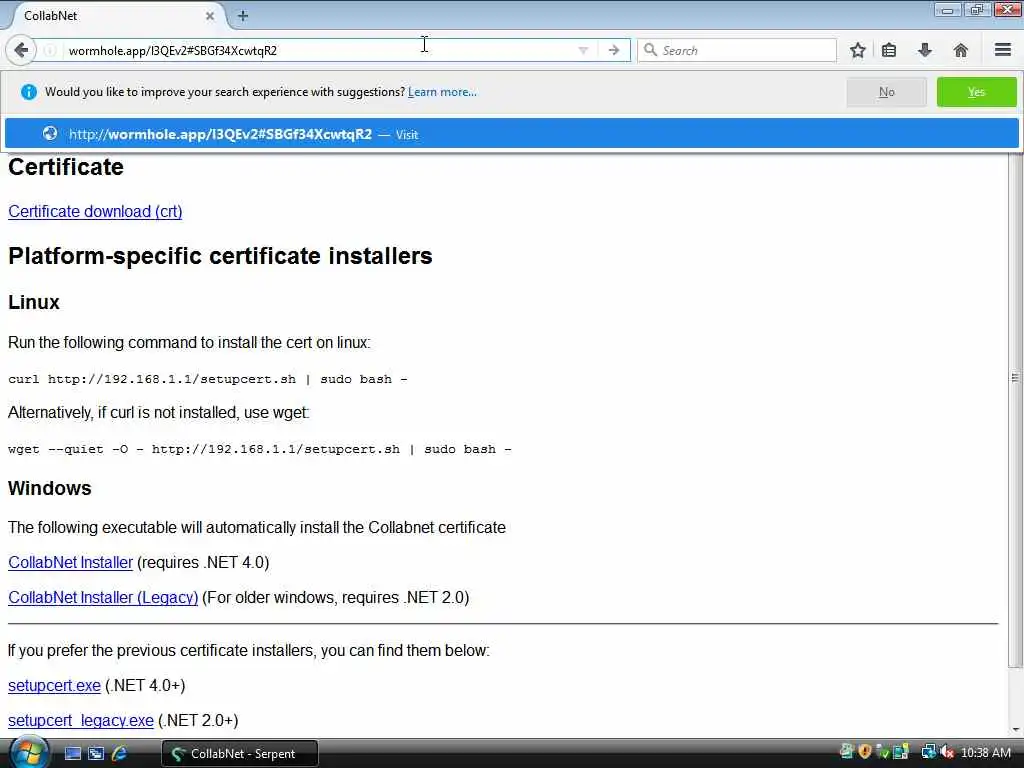Launch Internet Explorer from quick launch
The height and width of the screenshot is (768, 1024).
[x=120, y=754]
